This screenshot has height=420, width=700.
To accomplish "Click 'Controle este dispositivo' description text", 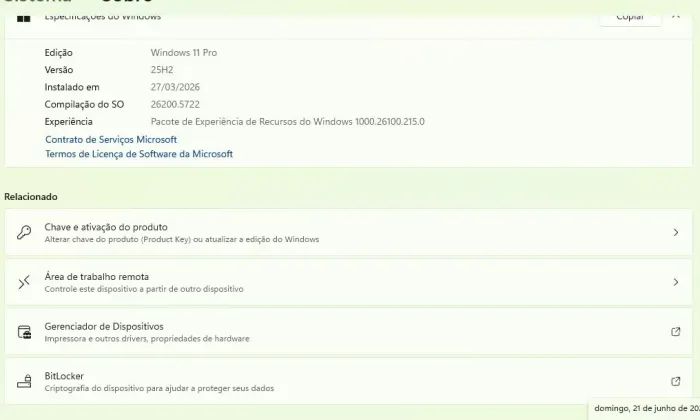I will point(144,289).
